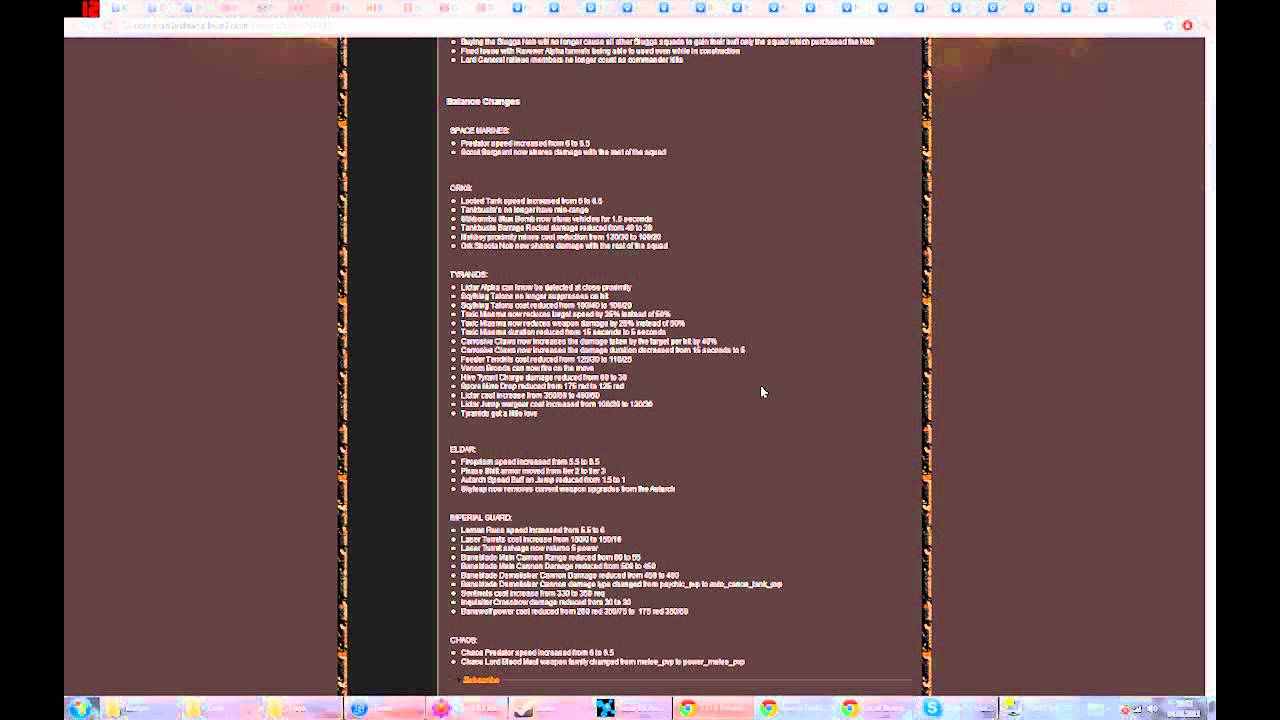Click the "CHAOS:" section heading
This screenshot has width=1280, height=720.
(x=463, y=640)
